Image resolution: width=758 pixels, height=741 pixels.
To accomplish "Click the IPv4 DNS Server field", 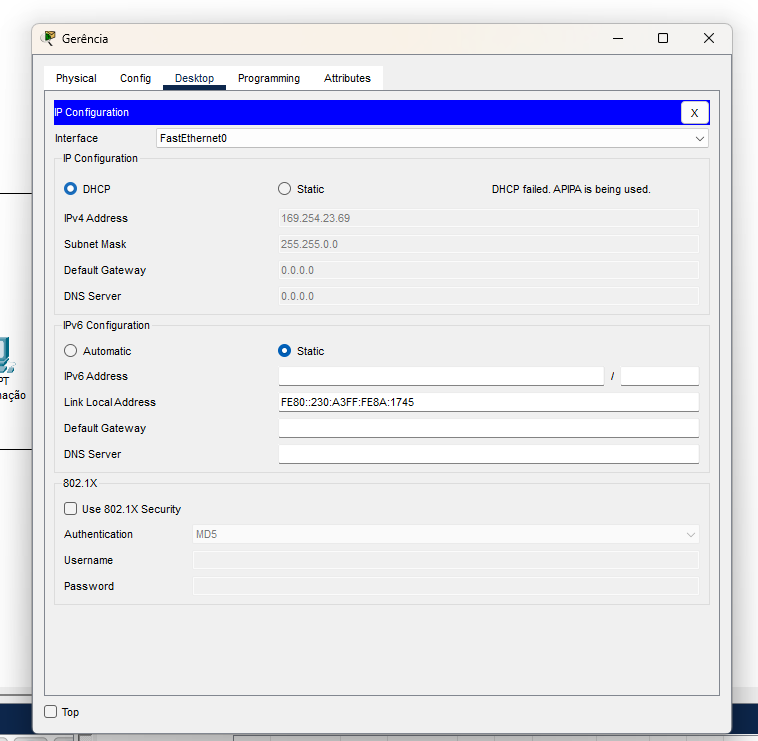I will [489, 296].
